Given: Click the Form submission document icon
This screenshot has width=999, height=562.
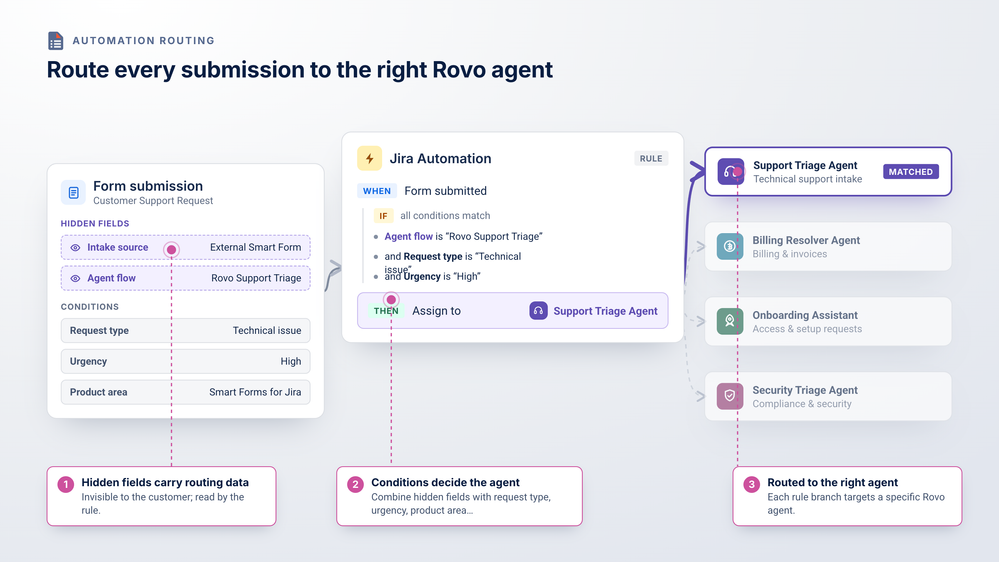Looking at the screenshot, I should tap(73, 192).
